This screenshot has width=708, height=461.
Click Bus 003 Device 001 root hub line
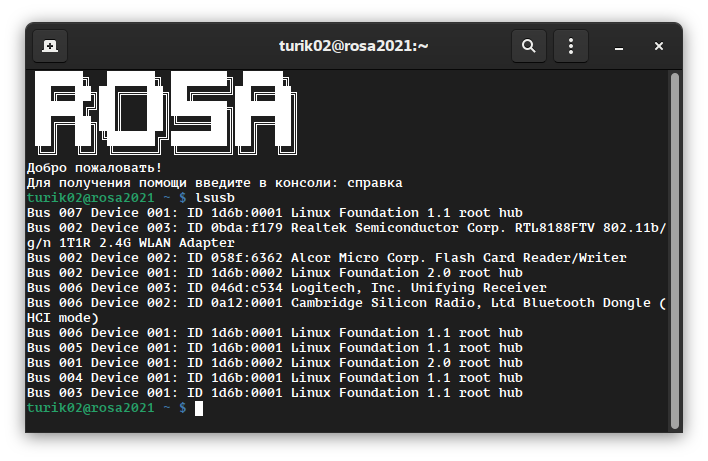275,393
